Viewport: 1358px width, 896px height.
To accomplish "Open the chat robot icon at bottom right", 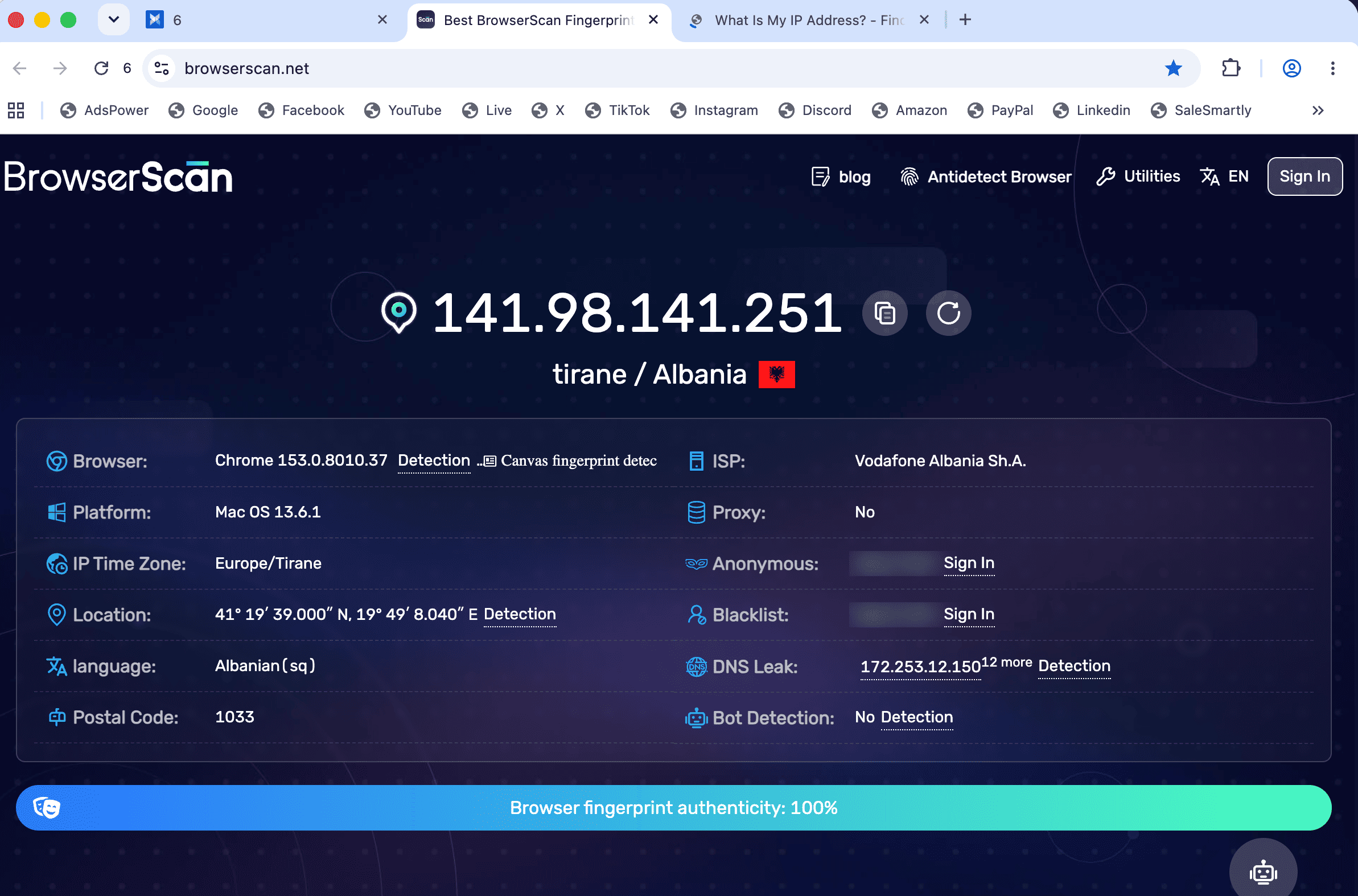I will click(1263, 872).
